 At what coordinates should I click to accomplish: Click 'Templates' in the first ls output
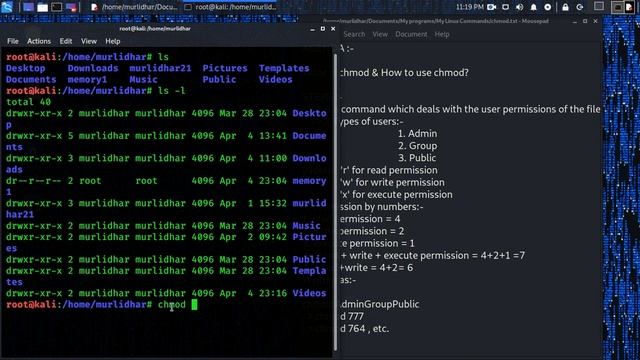point(284,68)
